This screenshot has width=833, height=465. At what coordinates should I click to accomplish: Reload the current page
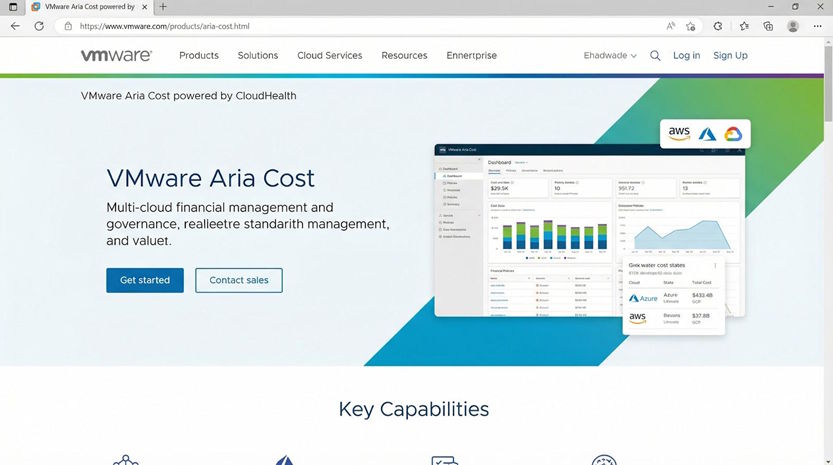39,26
